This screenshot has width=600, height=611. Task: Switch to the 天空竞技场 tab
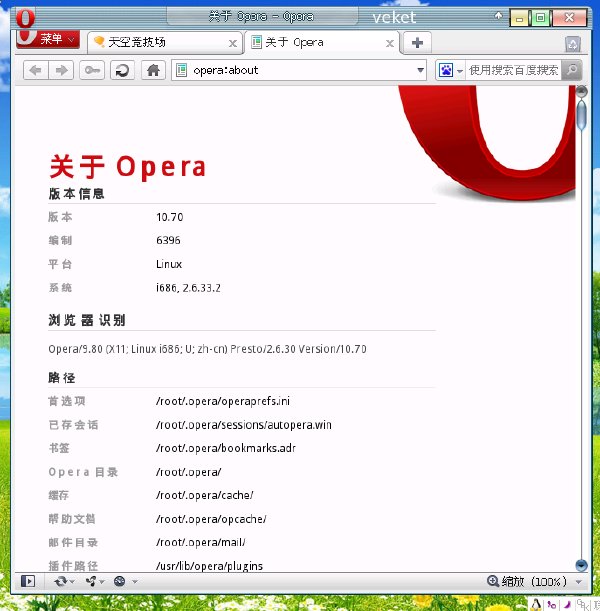point(165,42)
